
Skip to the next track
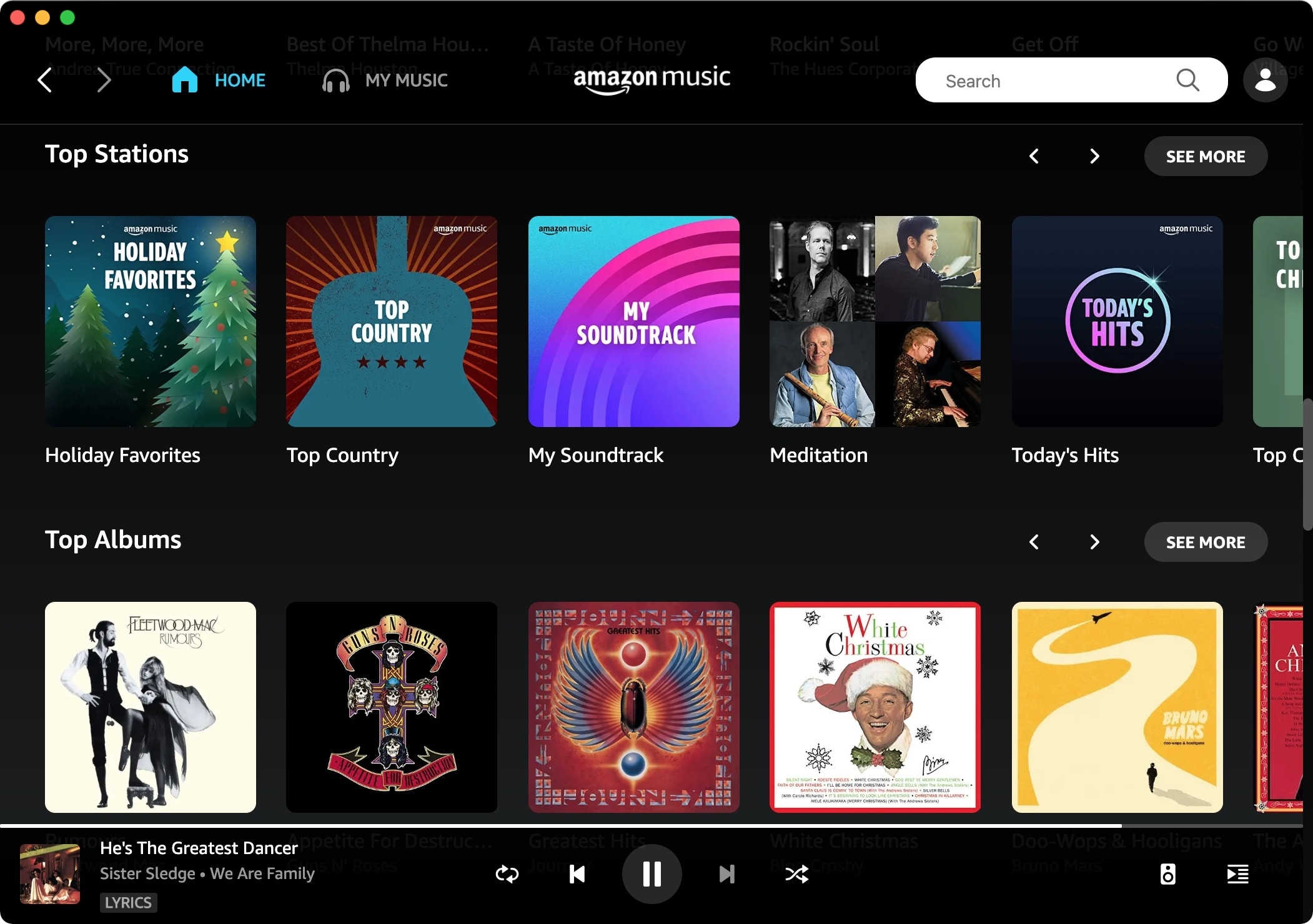coord(726,874)
